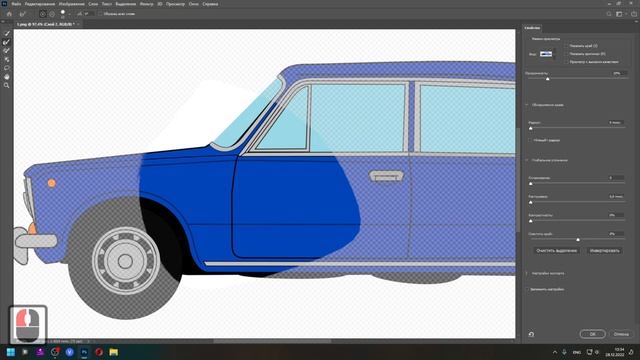The height and width of the screenshot is (360, 640).
Task: Click the transparency percent value field
Action: click(x=618, y=73)
